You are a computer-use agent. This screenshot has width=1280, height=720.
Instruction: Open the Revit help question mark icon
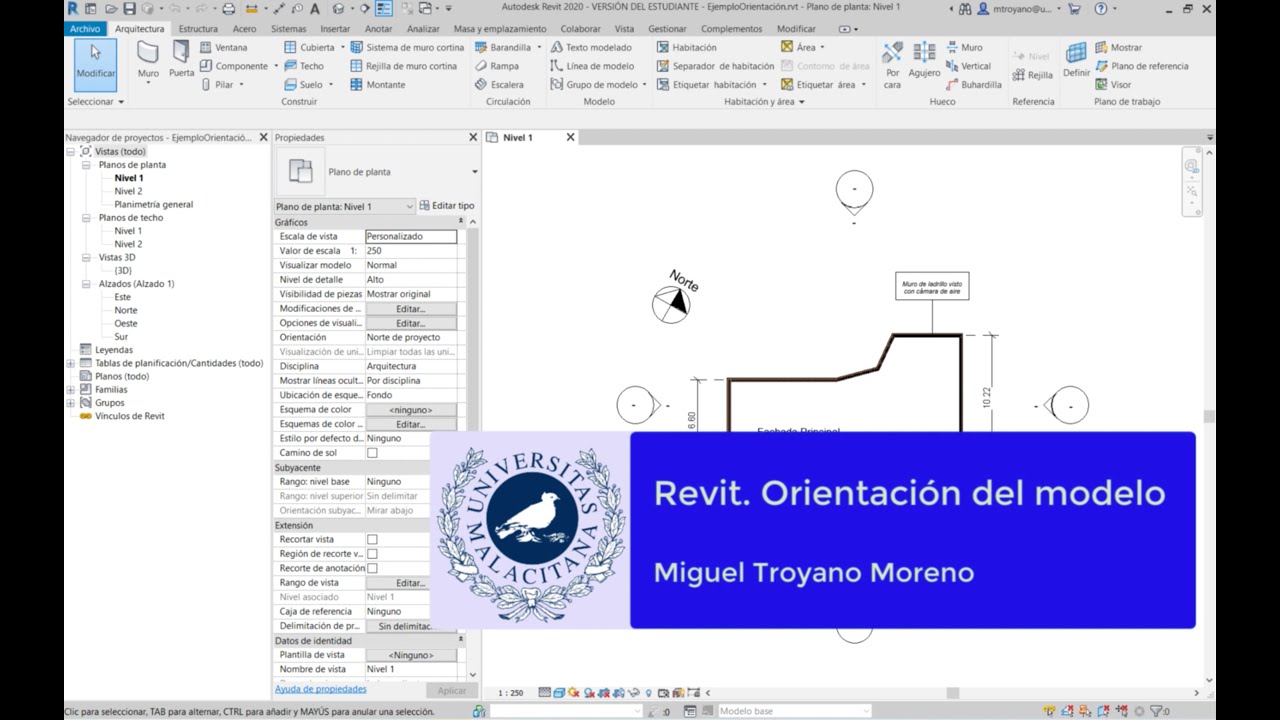[1101, 9]
